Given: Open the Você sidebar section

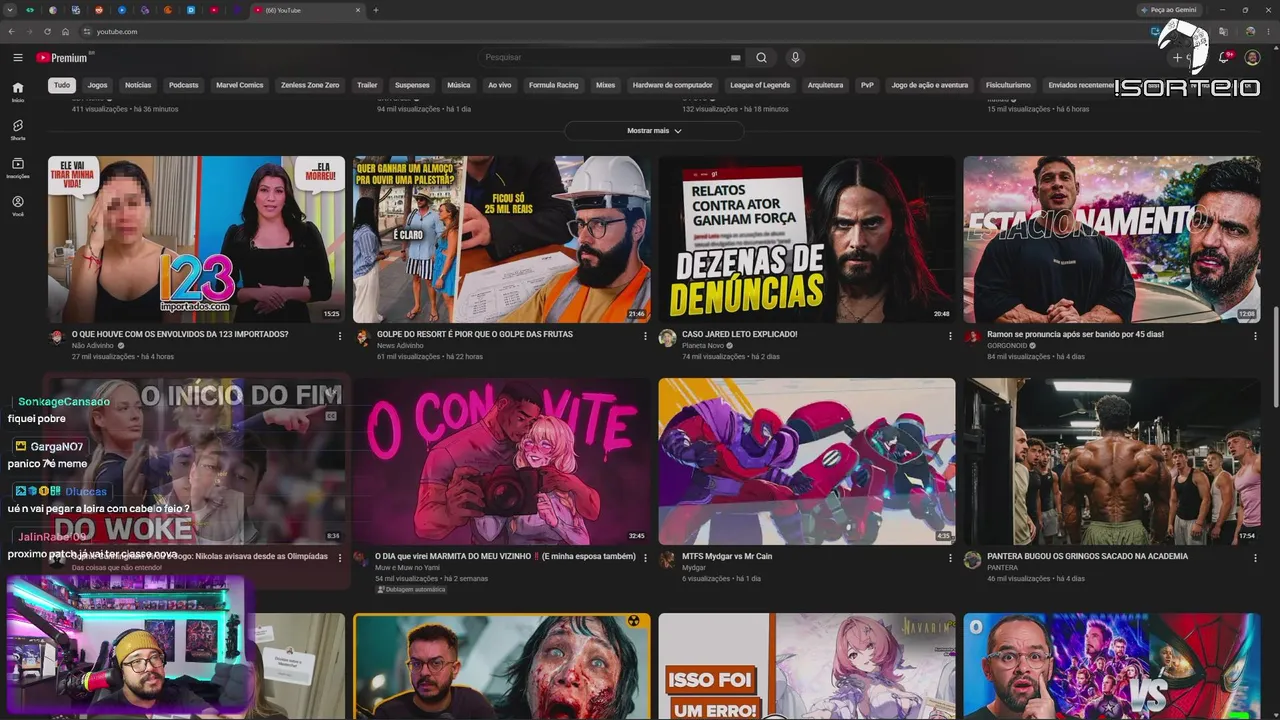Looking at the screenshot, I should coord(18,206).
